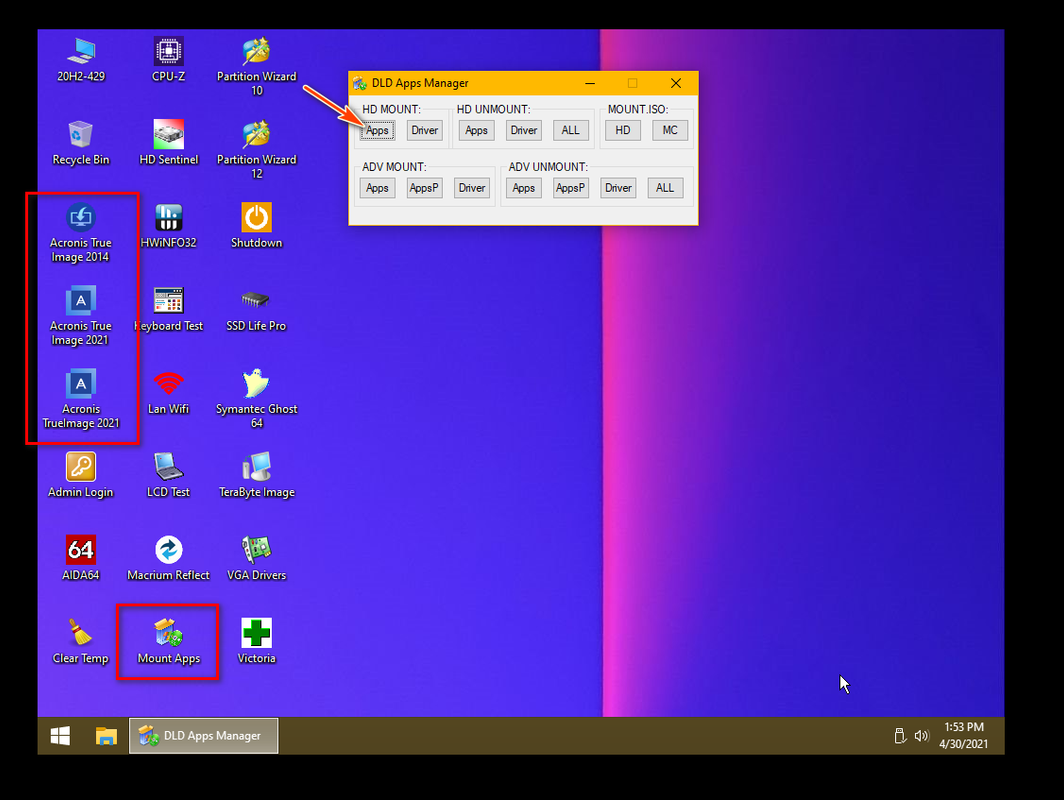This screenshot has width=1064, height=800.
Task: Select Acronis True Image 2021 icon
Action: click(x=81, y=316)
